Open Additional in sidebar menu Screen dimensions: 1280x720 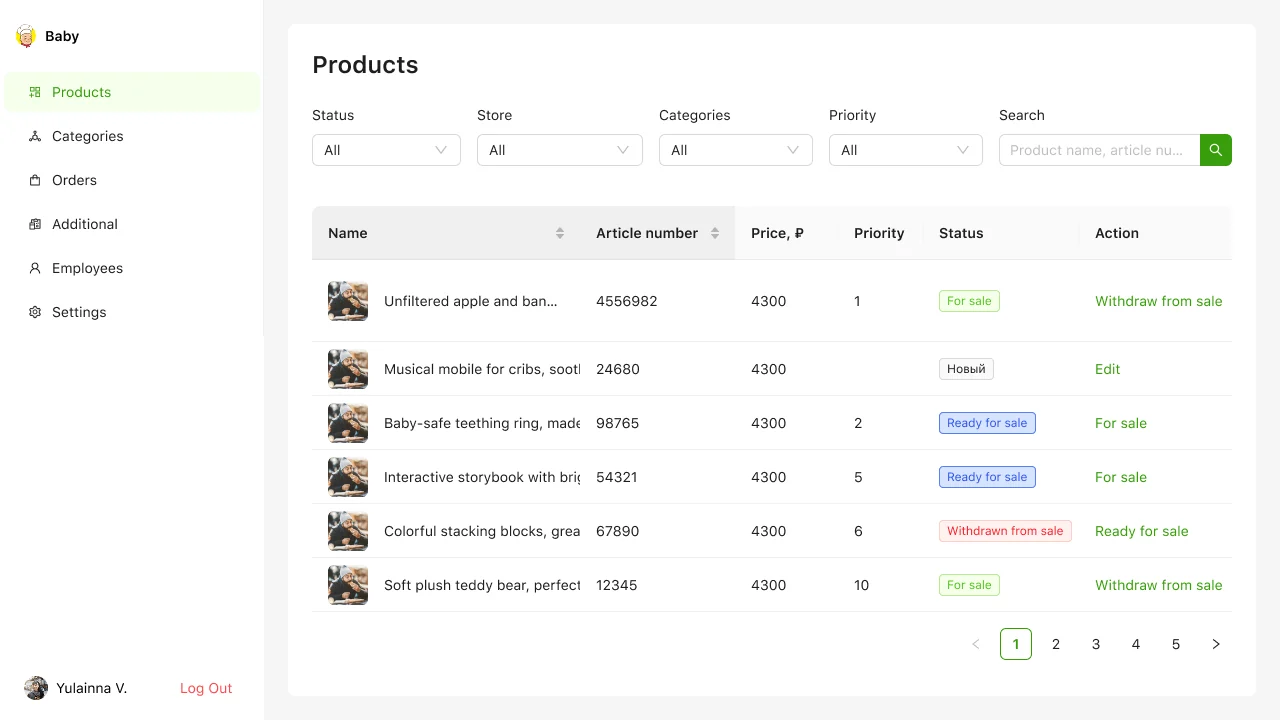pos(132,224)
